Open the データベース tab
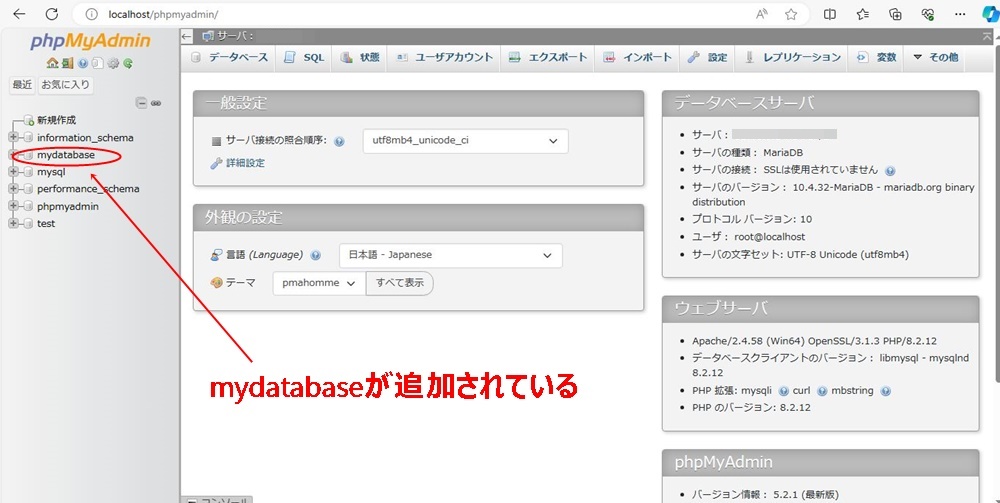Screen dimensions: 1000x503 (x=230, y=57)
